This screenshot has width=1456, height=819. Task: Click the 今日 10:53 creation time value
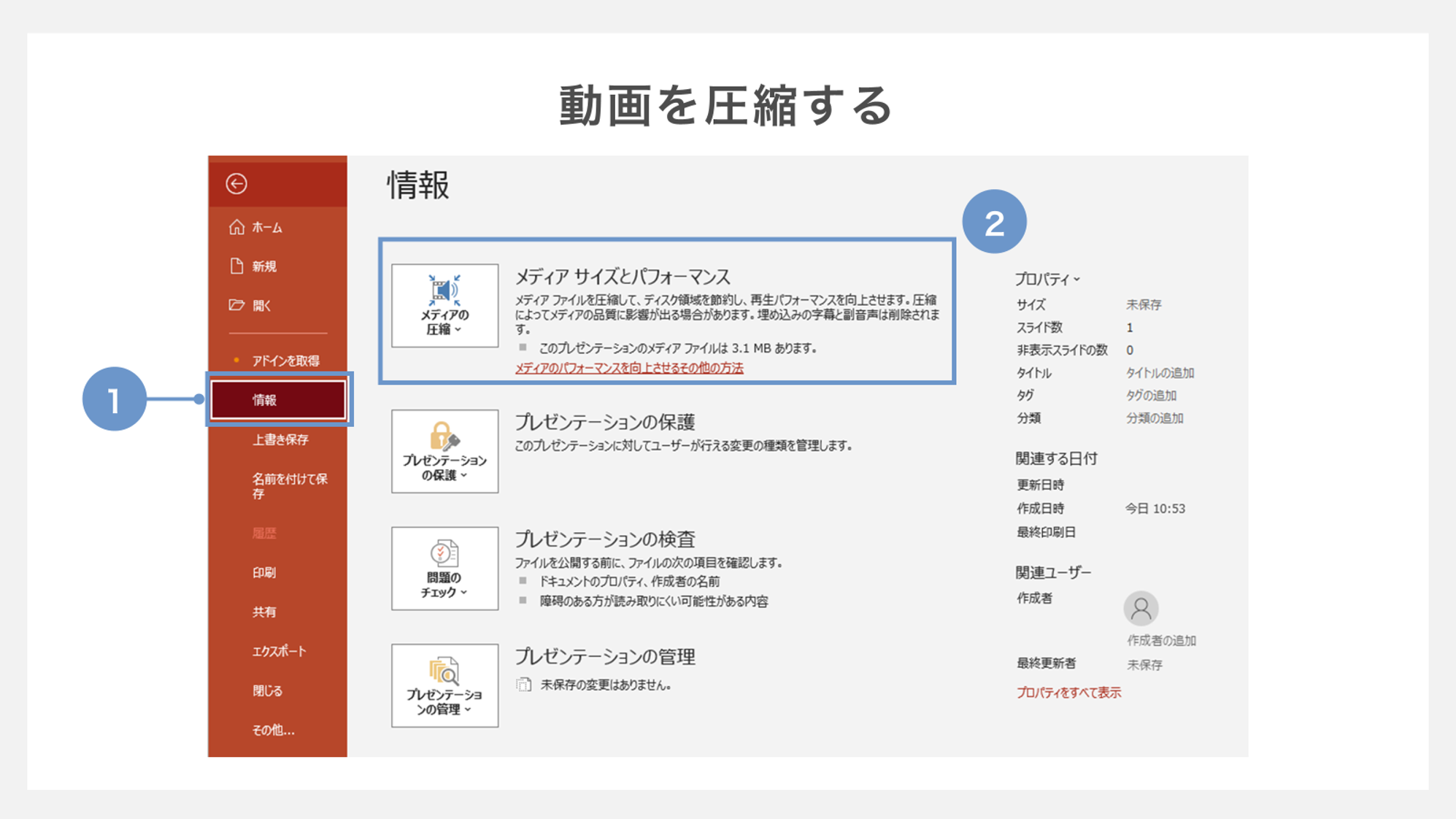tap(1155, 509)
